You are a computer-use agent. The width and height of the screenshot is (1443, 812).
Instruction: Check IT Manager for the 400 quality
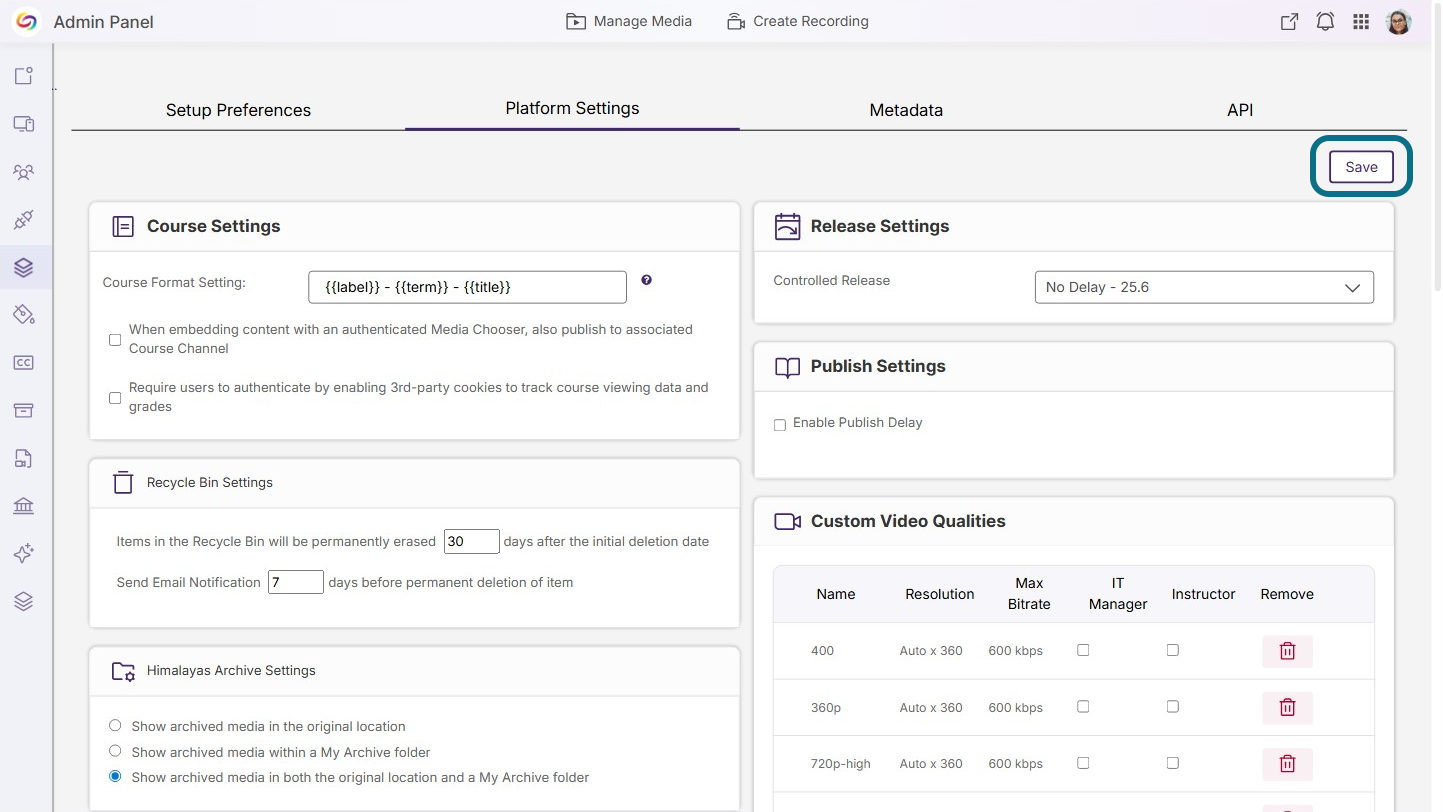[1083, 650]
